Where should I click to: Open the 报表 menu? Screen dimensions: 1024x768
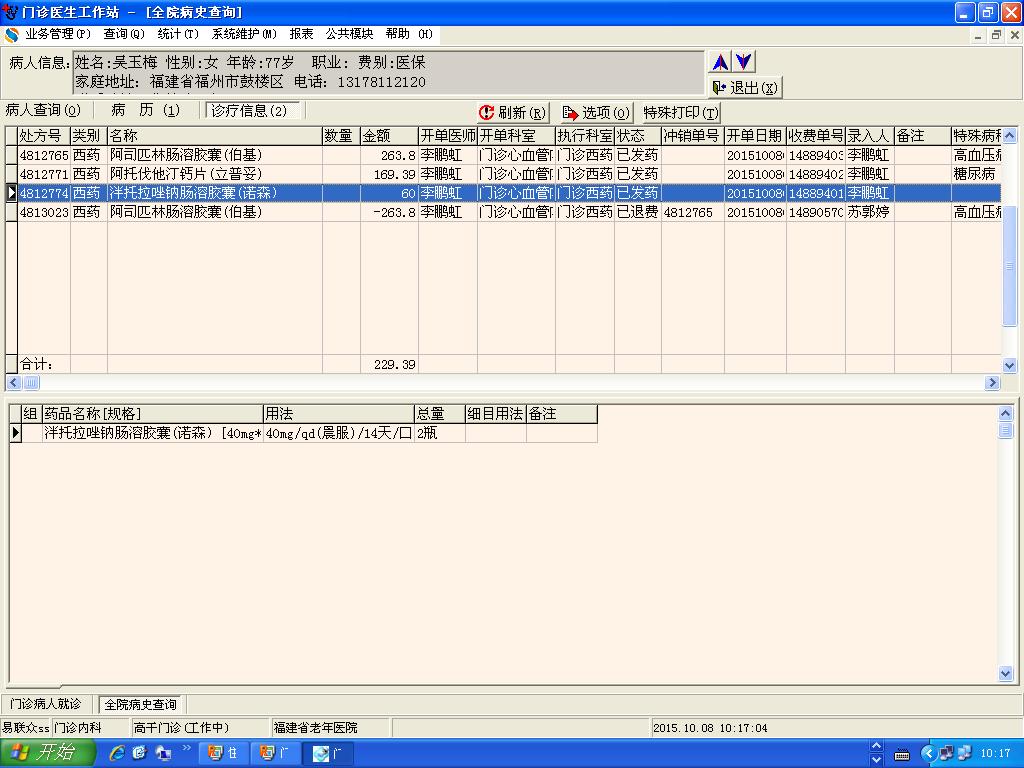click(301, 34)
